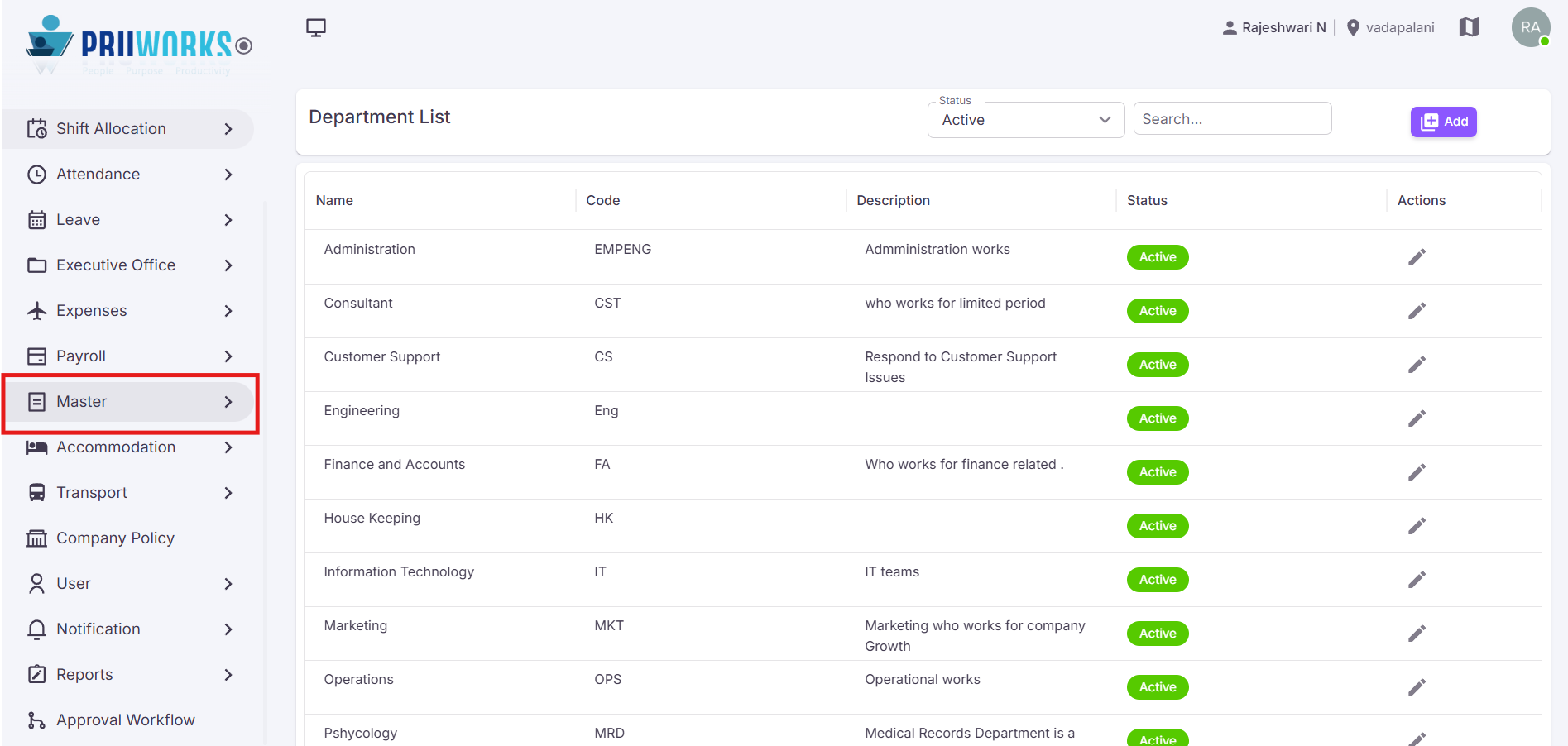Expand the Payroll sidebar chevron

click(x=228, y=356)
